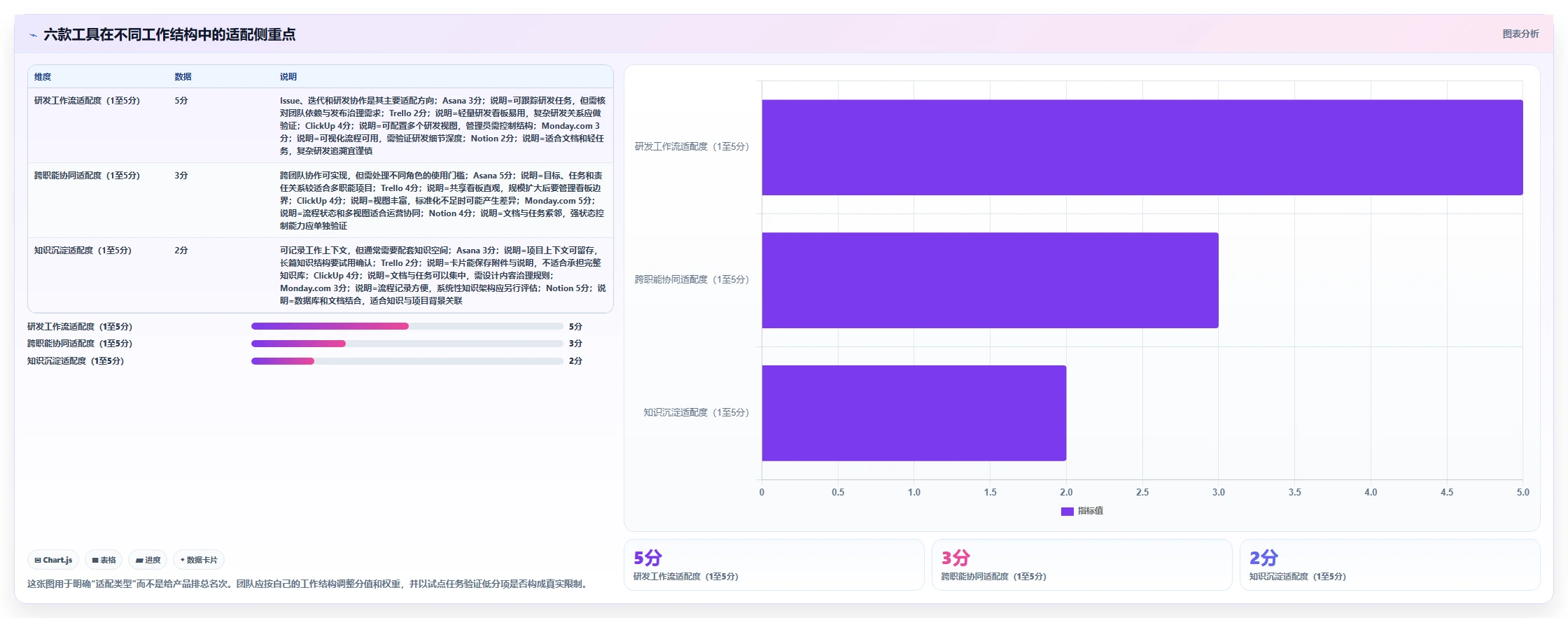The height and width of the screenshot is (618, 1568).
Task: Click the 知识沉淀适配度 chart axis label
Action: pyautogui.click(x=696, y=413)
